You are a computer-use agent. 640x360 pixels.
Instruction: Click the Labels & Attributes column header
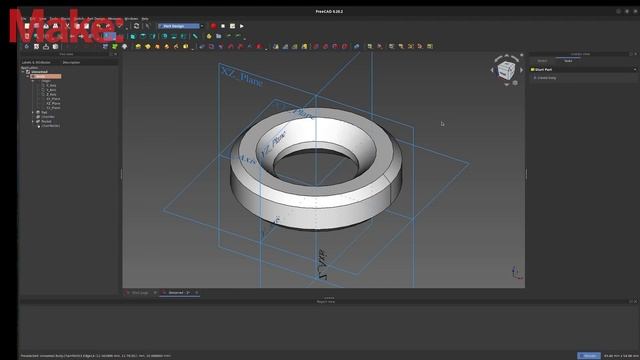36,62
